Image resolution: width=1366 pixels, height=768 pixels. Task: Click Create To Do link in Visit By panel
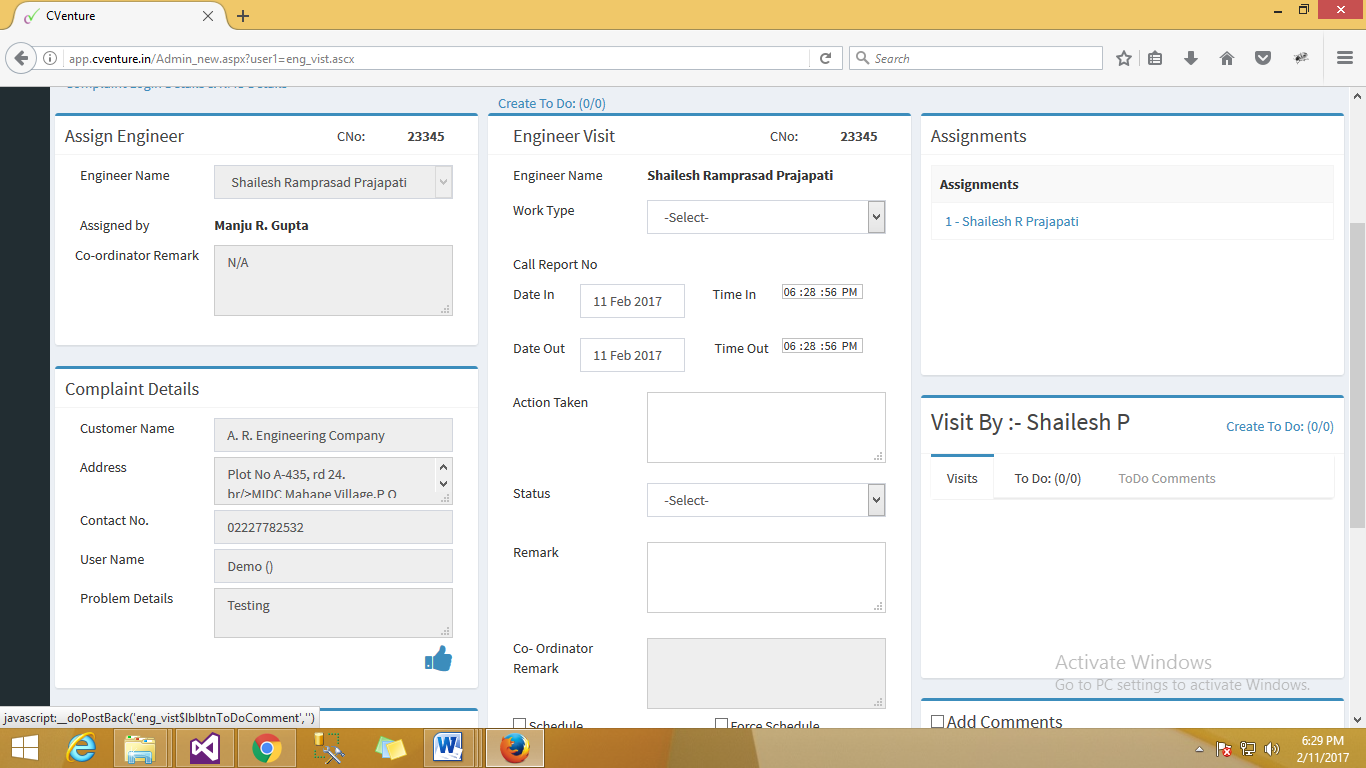(x=1280, y=426)
